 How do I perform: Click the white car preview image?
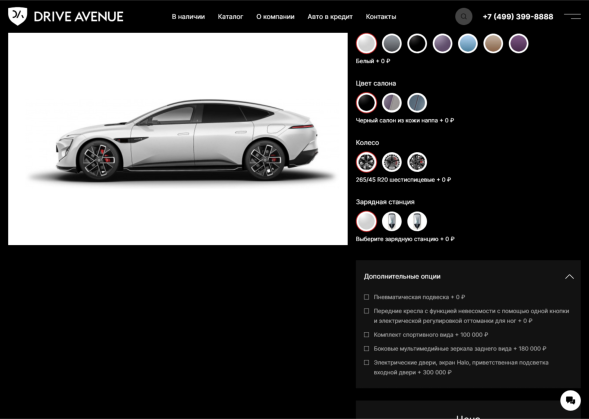pyautogui.click(x=178, y=139)
